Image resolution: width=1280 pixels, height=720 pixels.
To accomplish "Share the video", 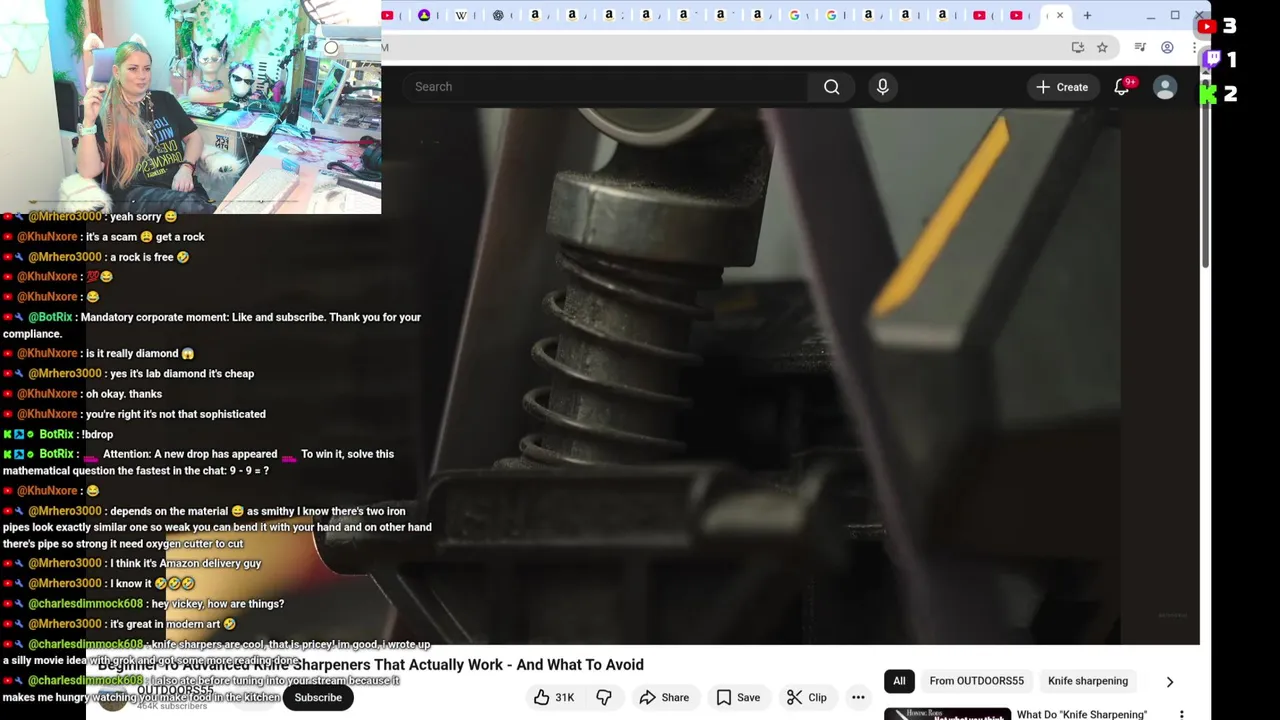I will 664,697.
